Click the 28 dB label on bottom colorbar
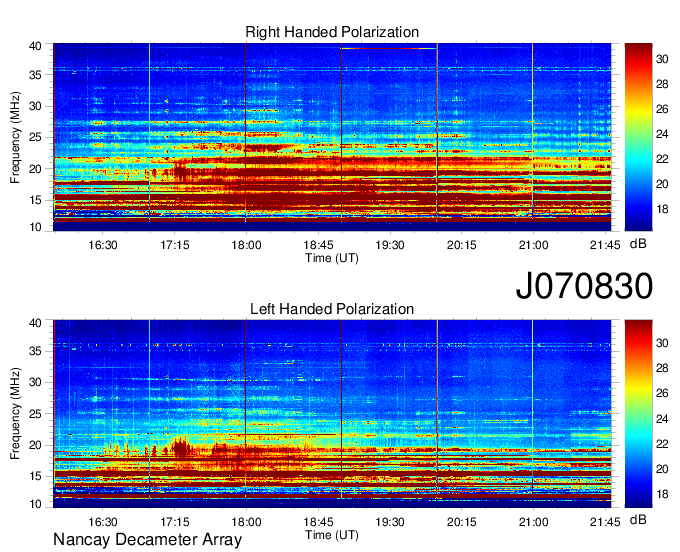 click(x=662, y=368)
